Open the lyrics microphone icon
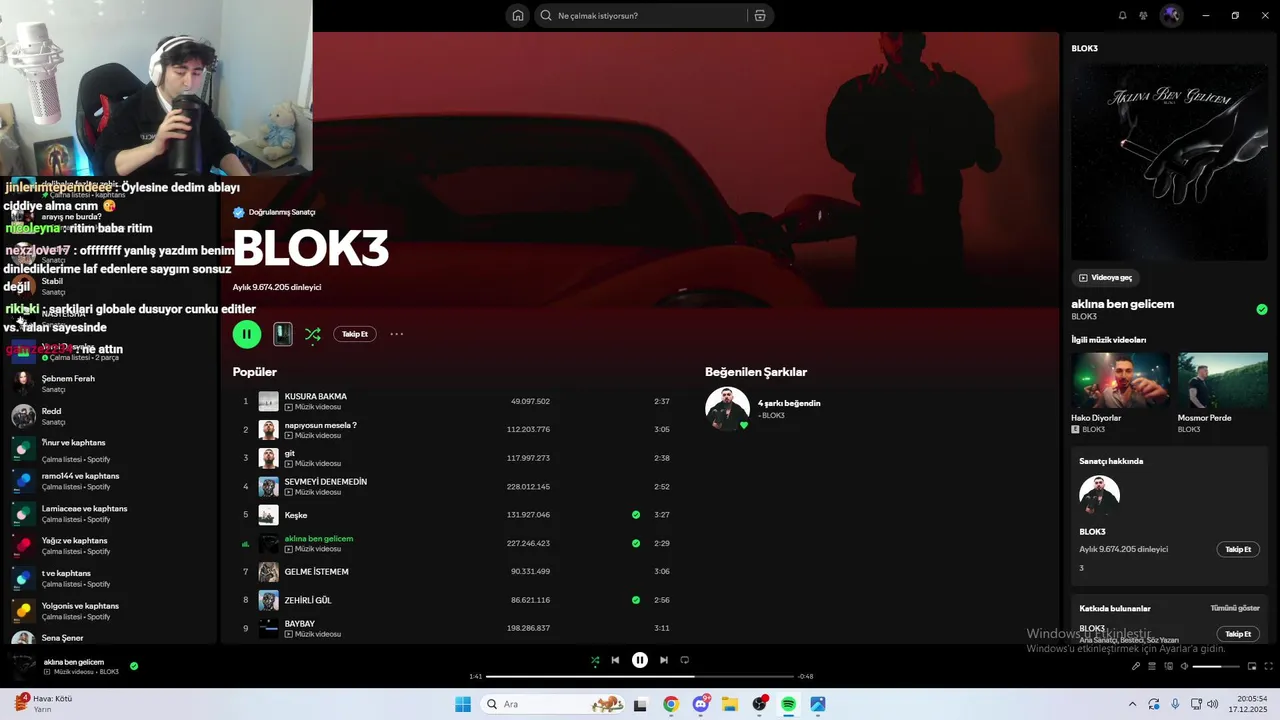The image size is (1280, 720). click(x=1136, y=666)
